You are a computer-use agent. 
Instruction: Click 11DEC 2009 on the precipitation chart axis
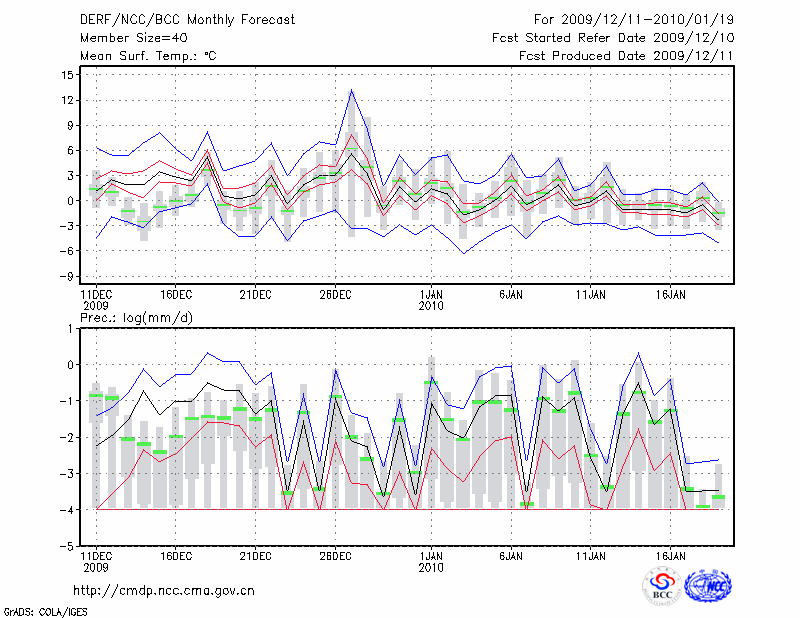pos(96,559)
